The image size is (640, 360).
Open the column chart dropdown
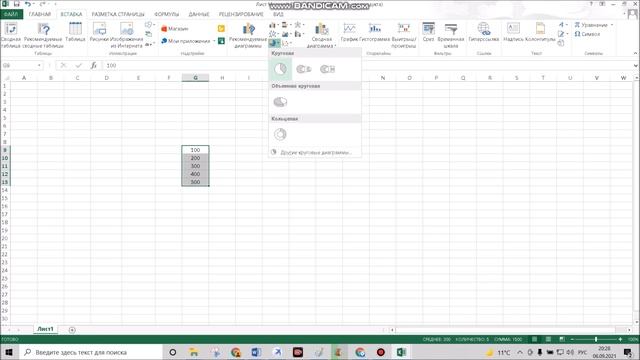coord(274,25)
